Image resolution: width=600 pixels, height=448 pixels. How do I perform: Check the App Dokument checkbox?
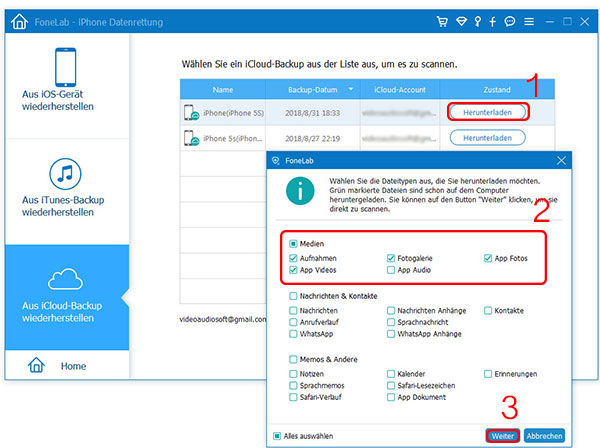coord(391,397)
